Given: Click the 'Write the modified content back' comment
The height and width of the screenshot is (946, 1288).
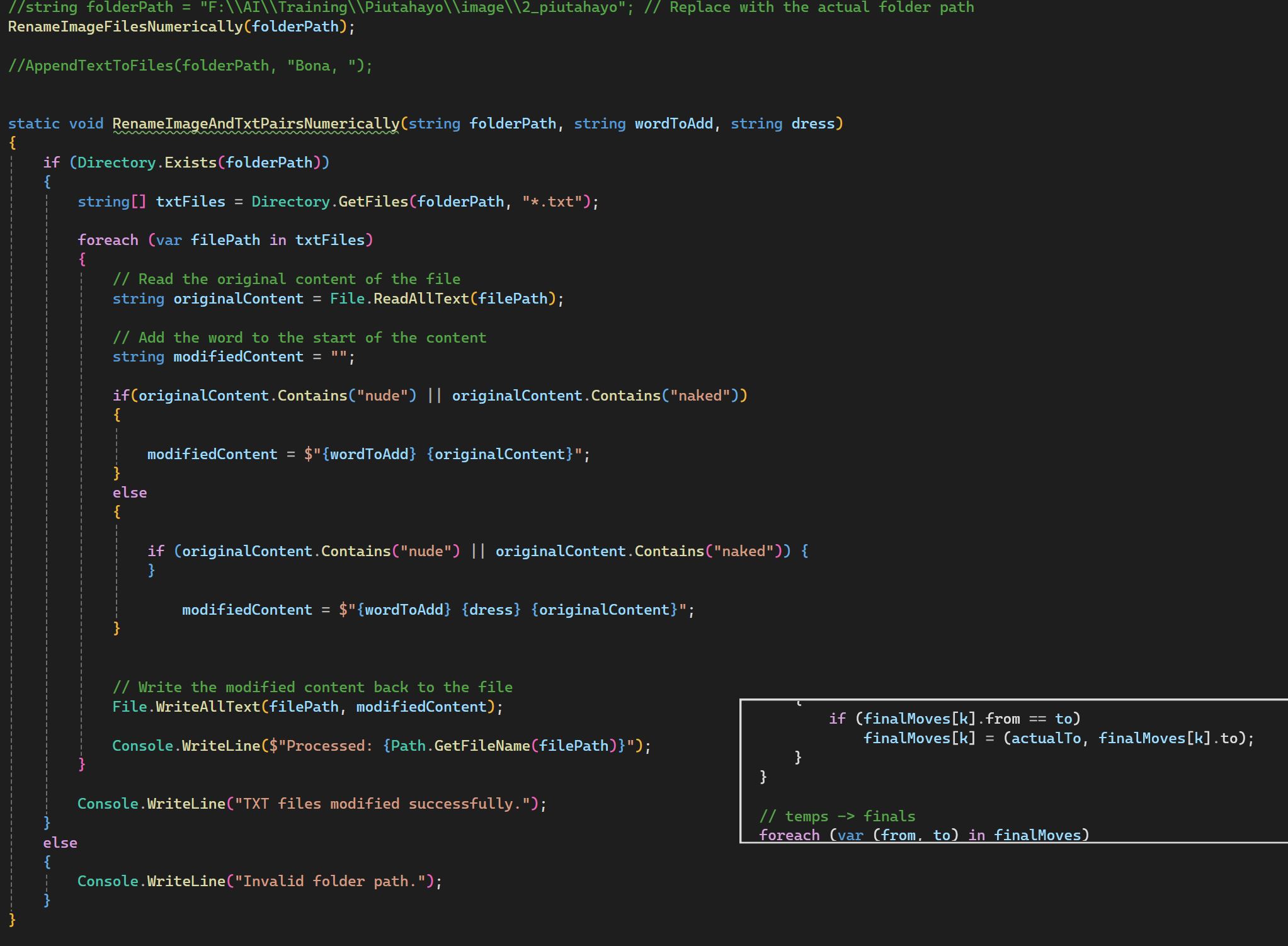Looking at the screenshot, I should (312, 687).
